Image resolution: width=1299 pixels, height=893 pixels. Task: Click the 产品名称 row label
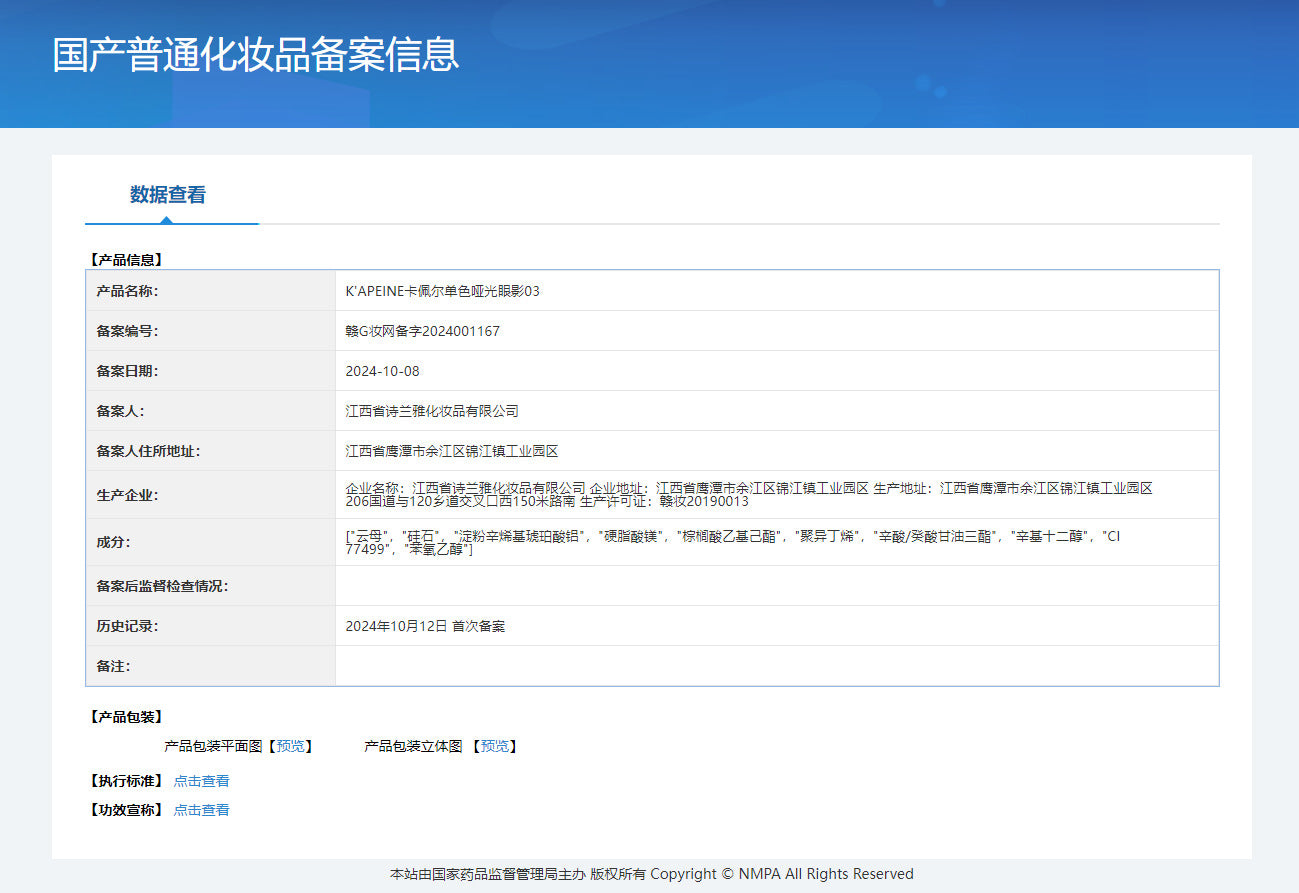(x=127, y=291)
